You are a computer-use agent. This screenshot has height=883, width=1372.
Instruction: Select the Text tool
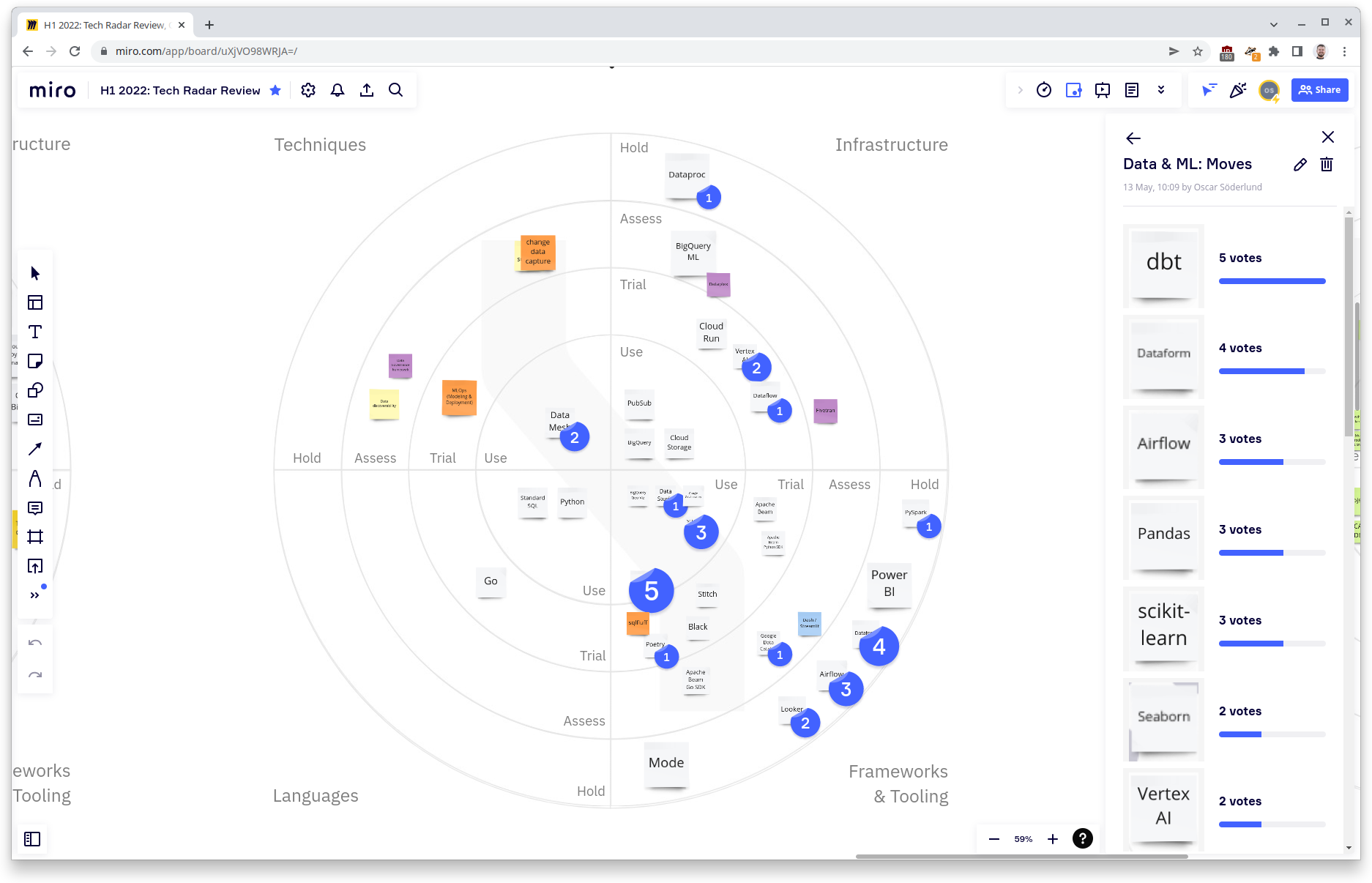point(35,332)
